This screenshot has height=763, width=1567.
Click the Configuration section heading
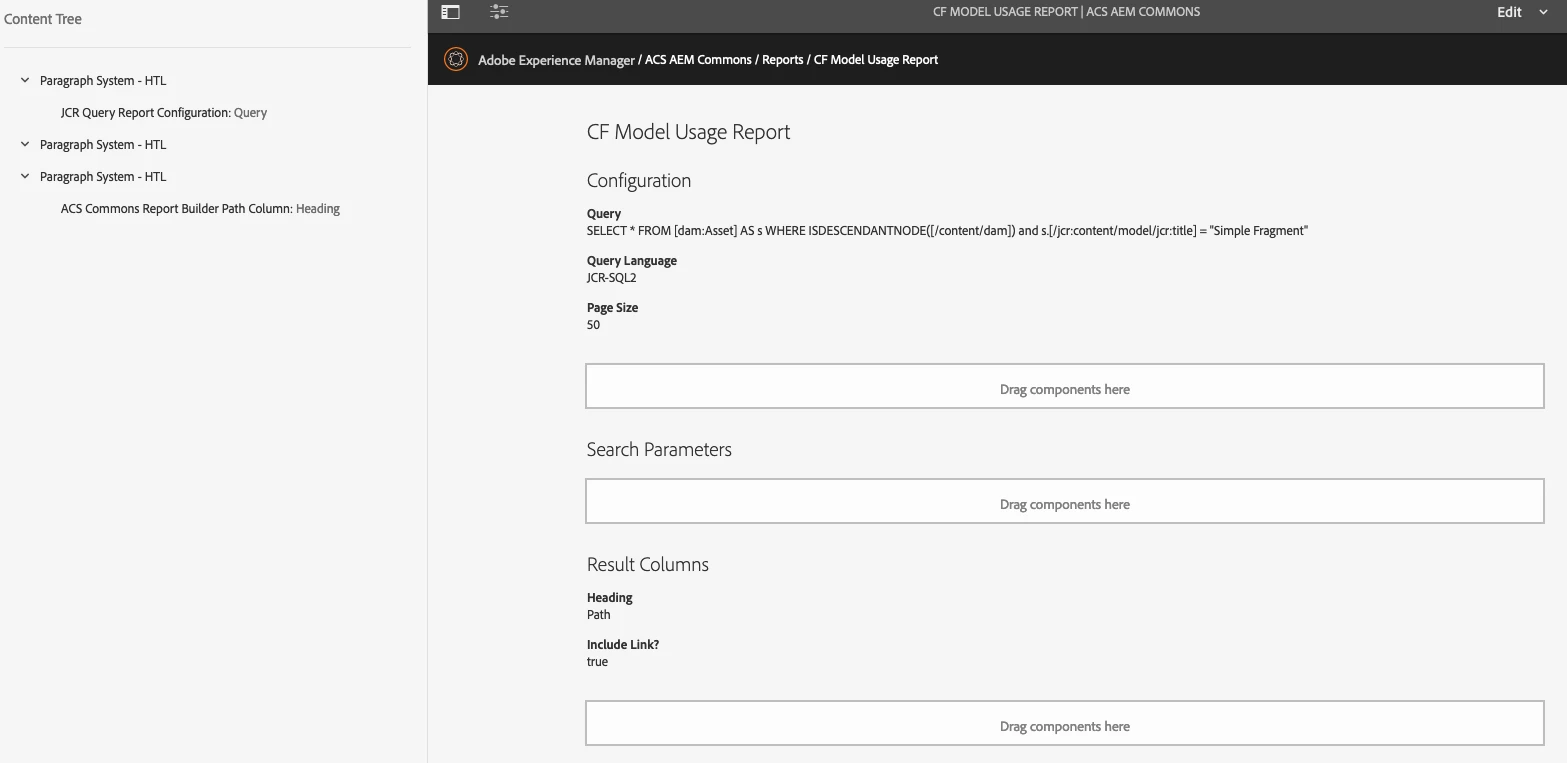[x=638, y=180]
